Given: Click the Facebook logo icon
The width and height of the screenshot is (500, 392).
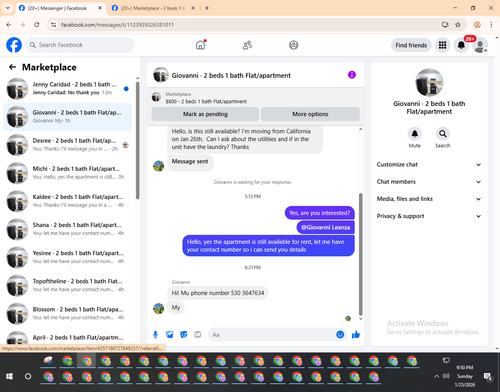Looking at the screenshot, I should pyautogui.click(x=14, y=45).
